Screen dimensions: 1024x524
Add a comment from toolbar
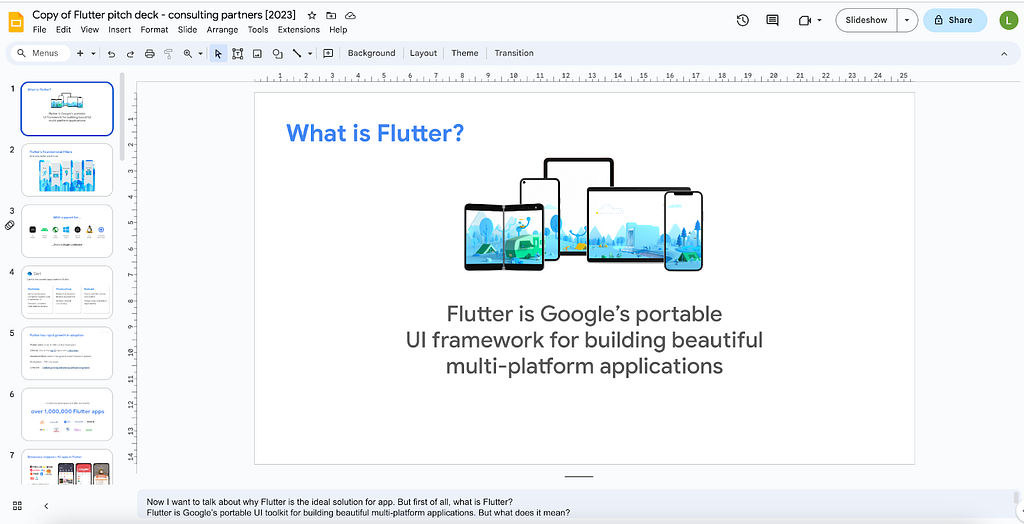tap(328, 54)
